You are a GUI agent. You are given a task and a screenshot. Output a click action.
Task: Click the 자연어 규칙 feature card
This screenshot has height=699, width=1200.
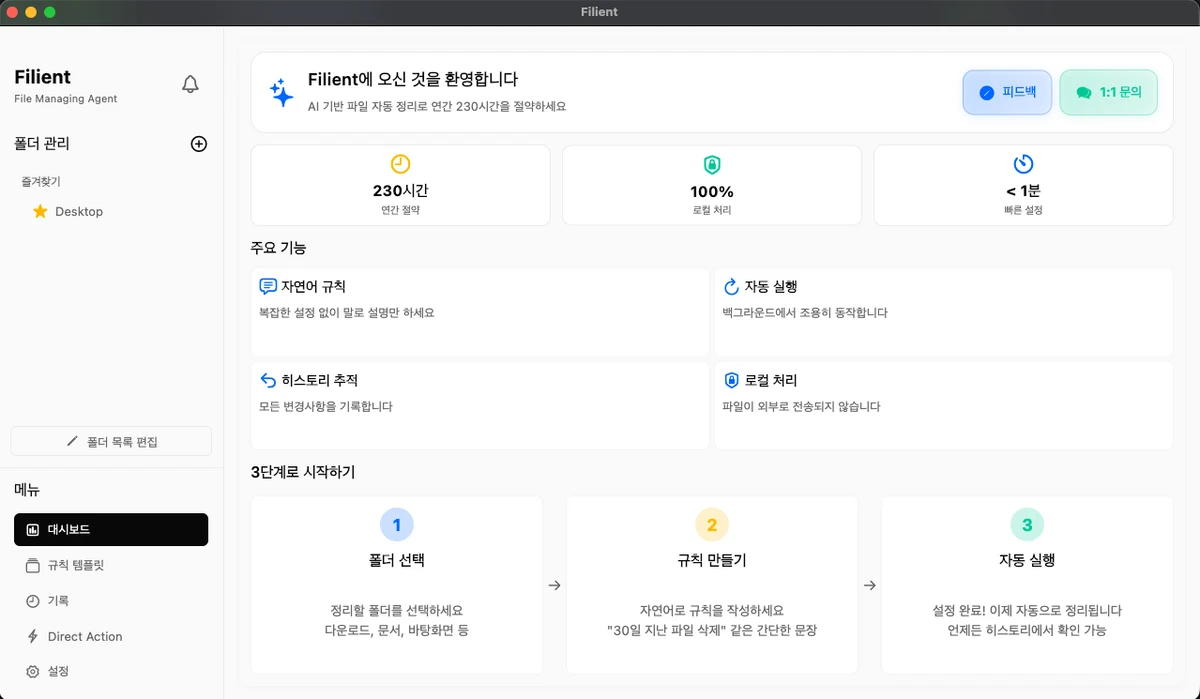pos(480,312)
